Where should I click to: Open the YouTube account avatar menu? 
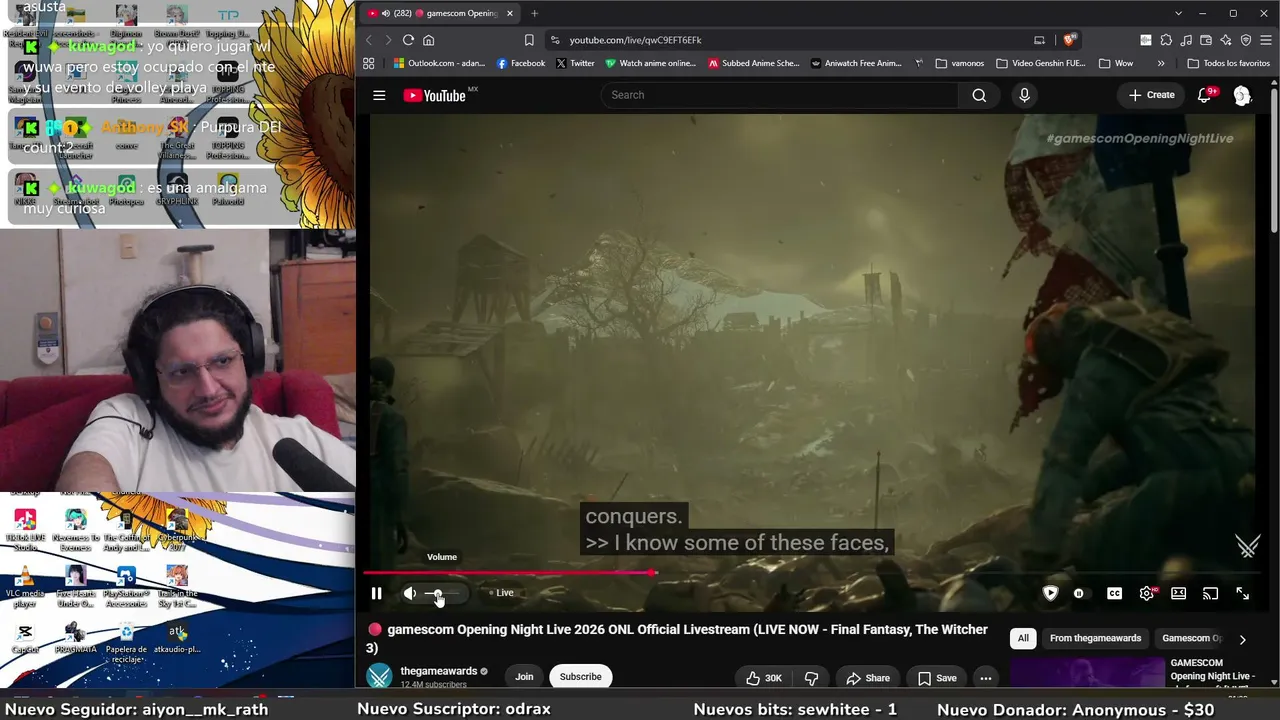(x=1242, y=95)
